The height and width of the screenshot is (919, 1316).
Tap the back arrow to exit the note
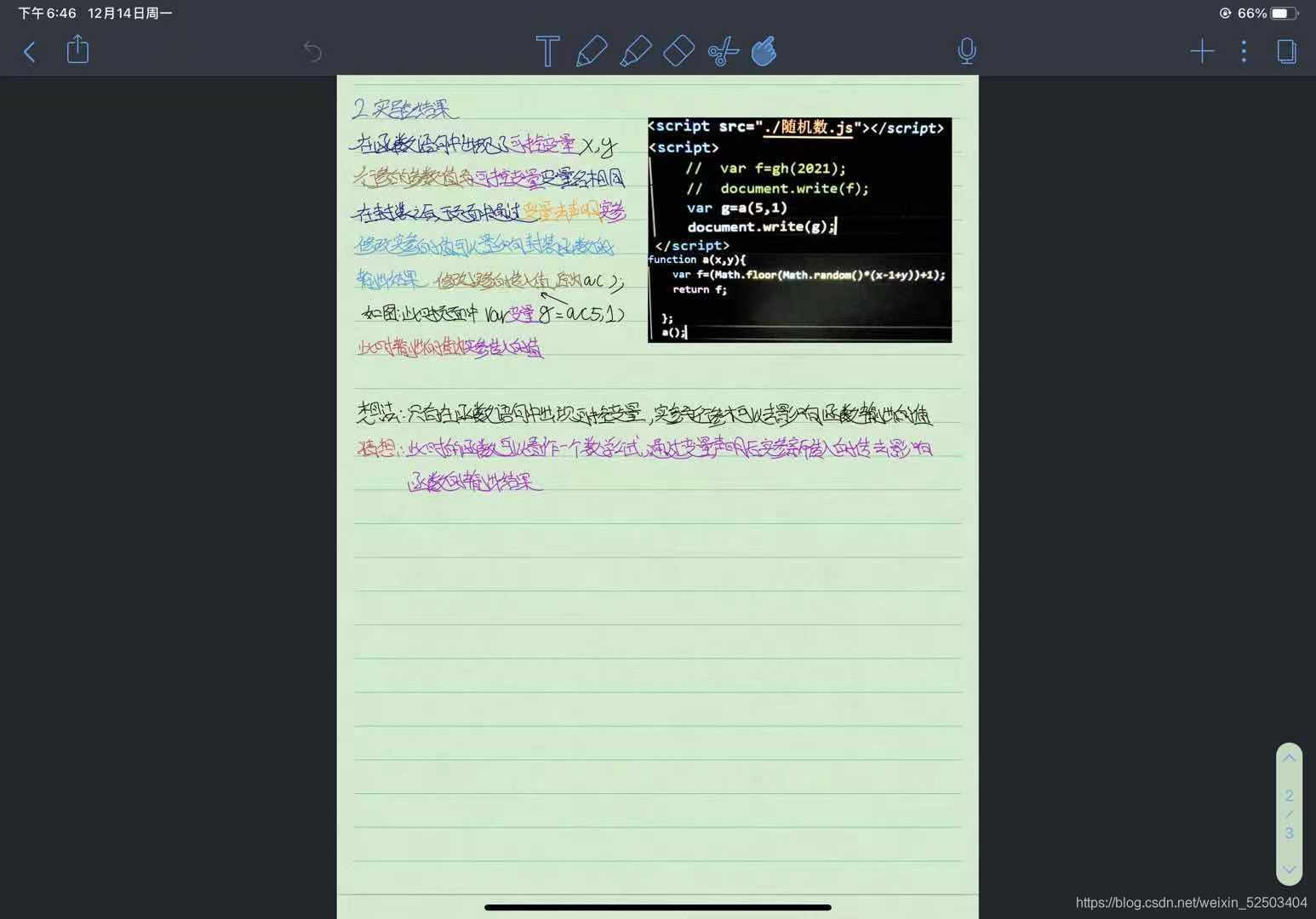click(30, 51)
